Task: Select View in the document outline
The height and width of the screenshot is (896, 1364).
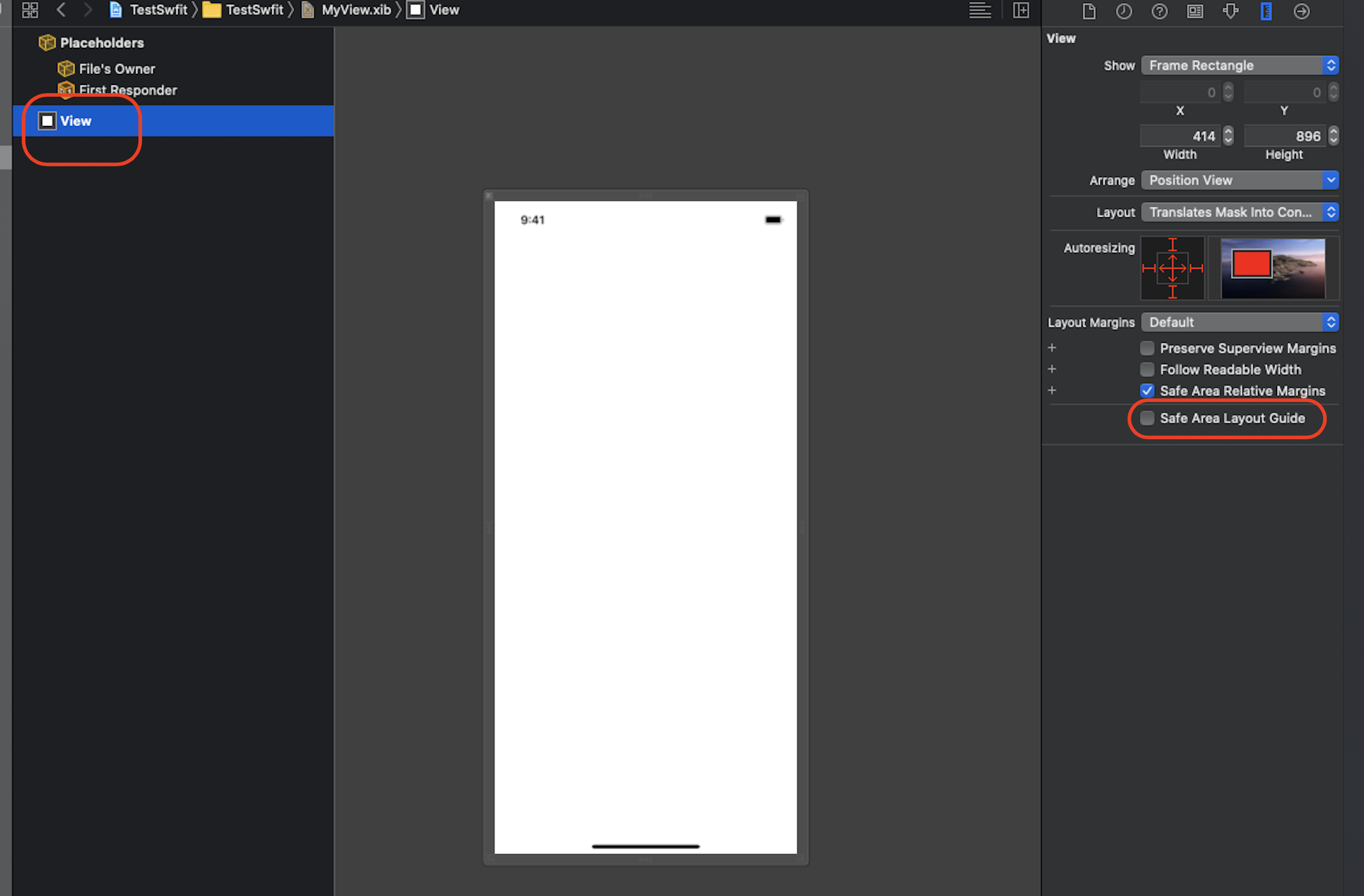Action: [x=75, y=121]
